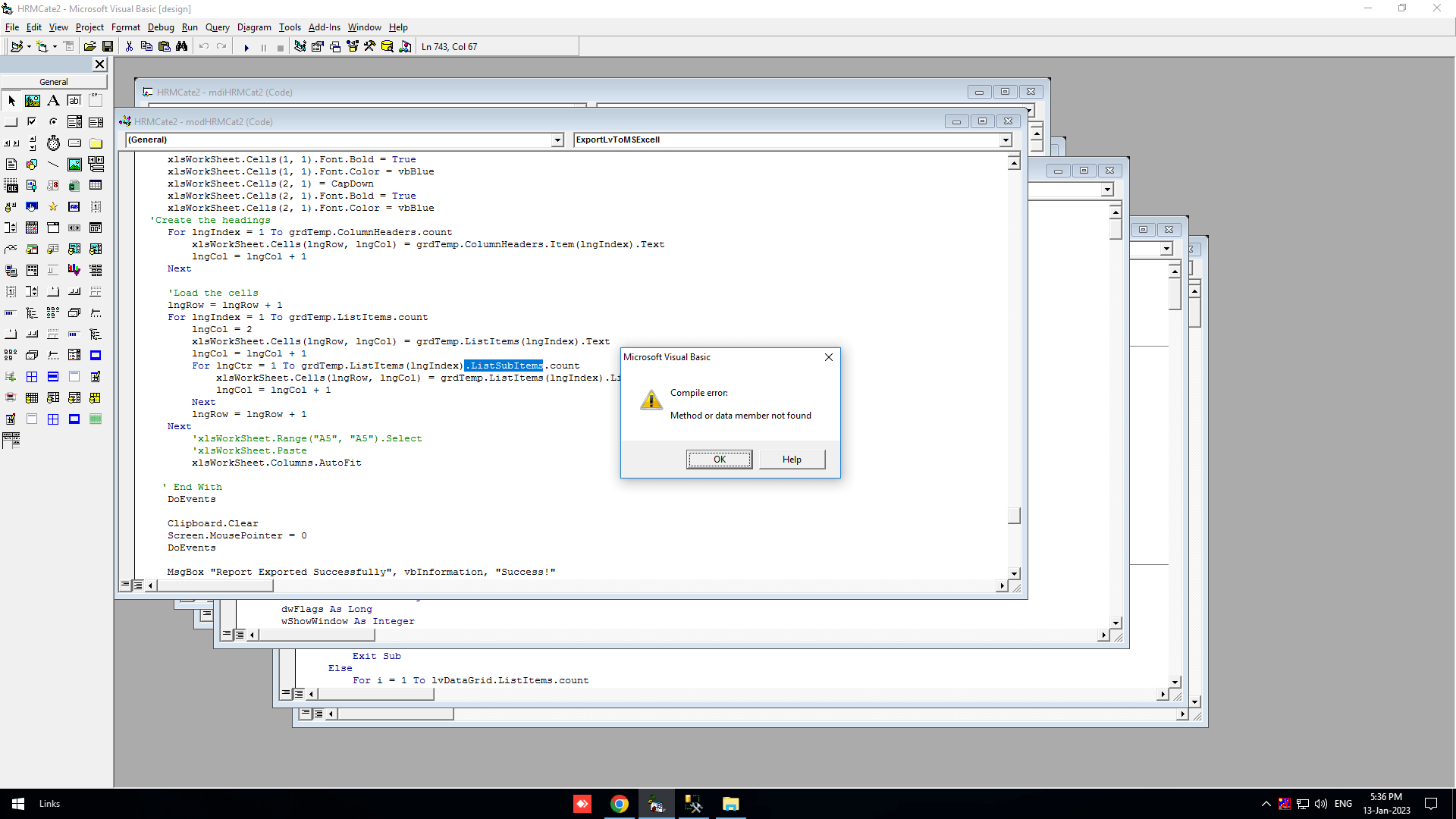Choose the Label control tool
1456x819 pixels.
[x=53, y=100]
